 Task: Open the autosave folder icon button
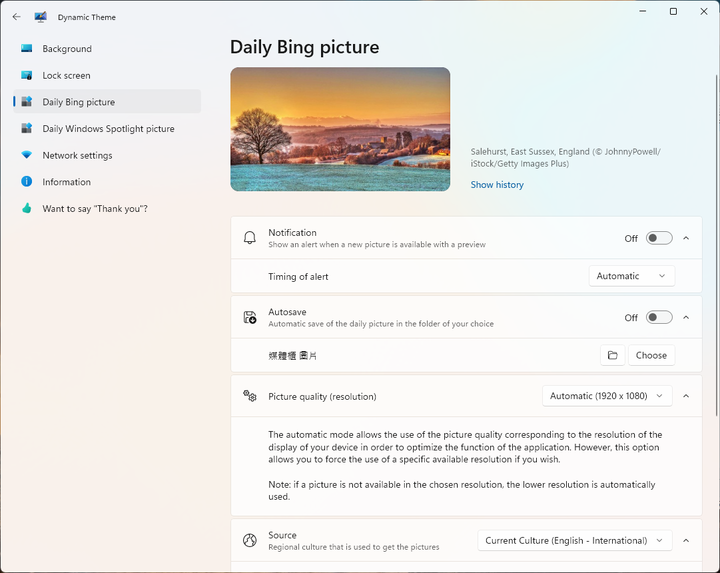tap(613, 355)
